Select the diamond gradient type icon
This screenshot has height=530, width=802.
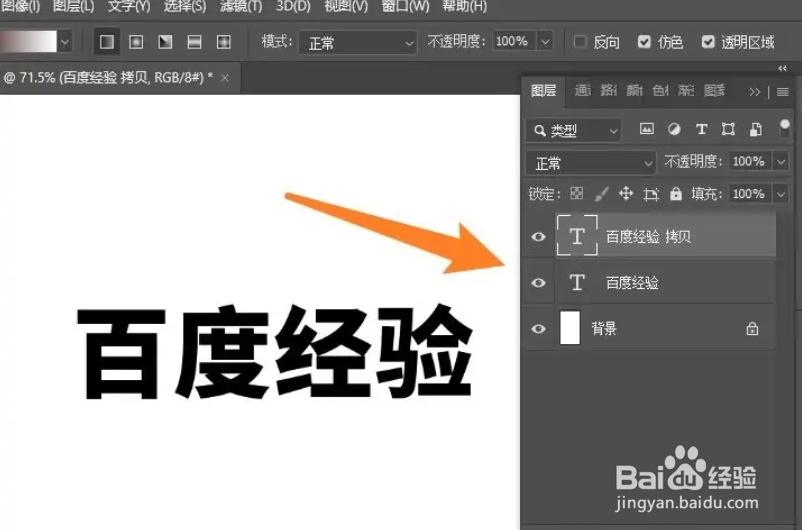(224, 41)
